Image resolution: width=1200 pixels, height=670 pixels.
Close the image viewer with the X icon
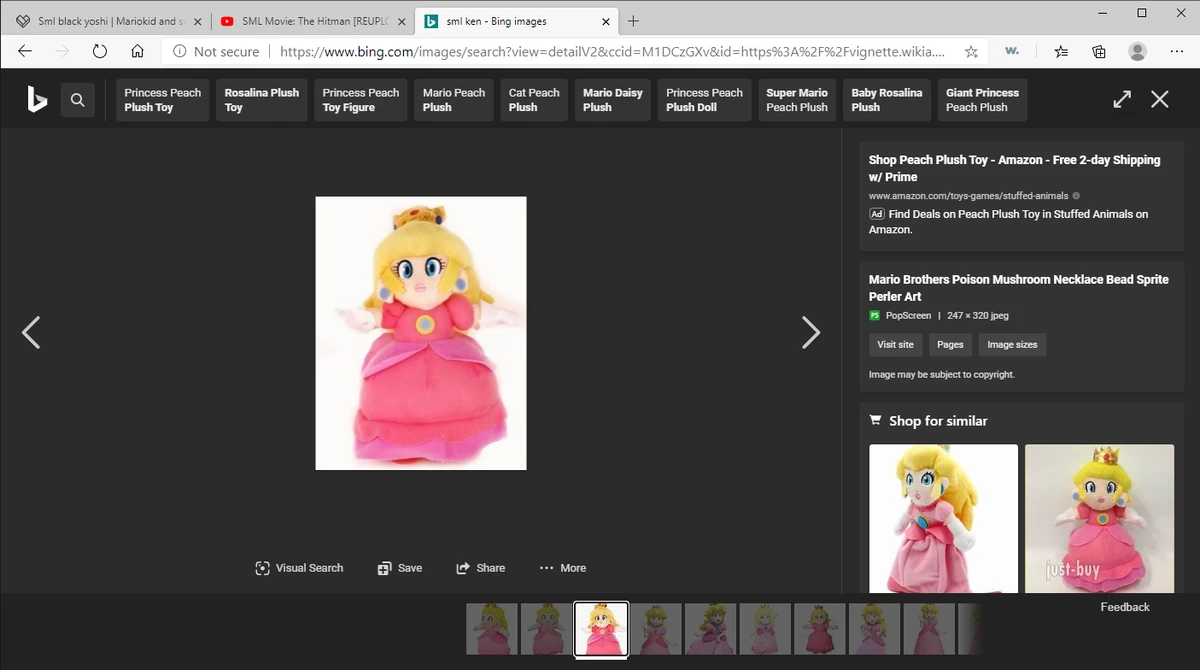1159,99
